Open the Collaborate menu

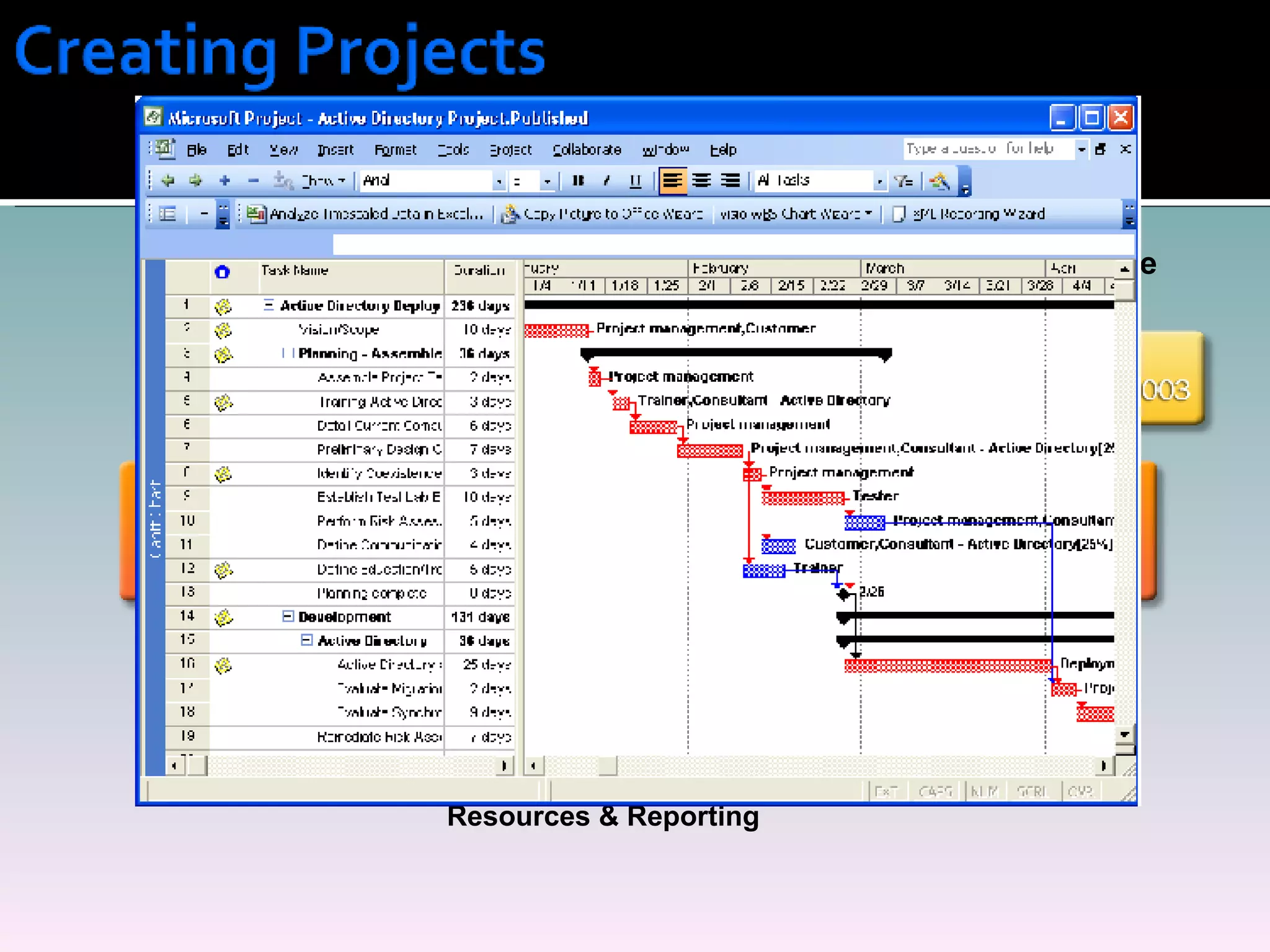click(x=587, y=150)
